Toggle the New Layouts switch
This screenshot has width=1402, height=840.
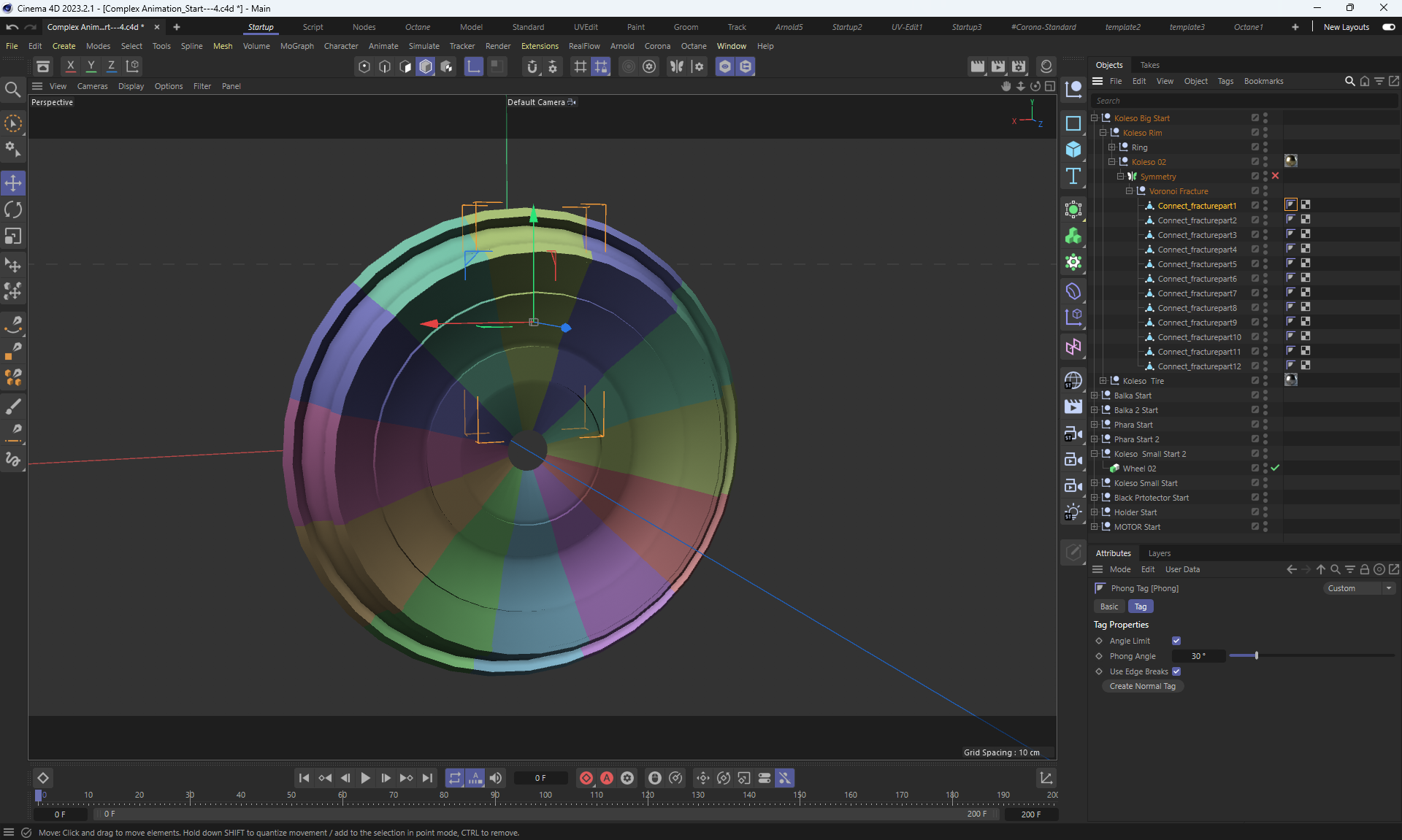[x=1388, y=27]
